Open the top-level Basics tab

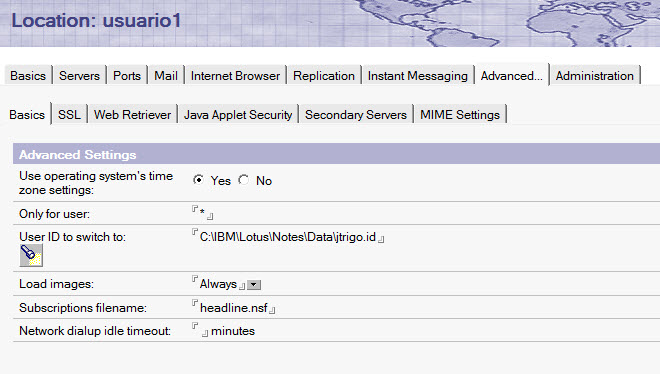tap(28, 76)
